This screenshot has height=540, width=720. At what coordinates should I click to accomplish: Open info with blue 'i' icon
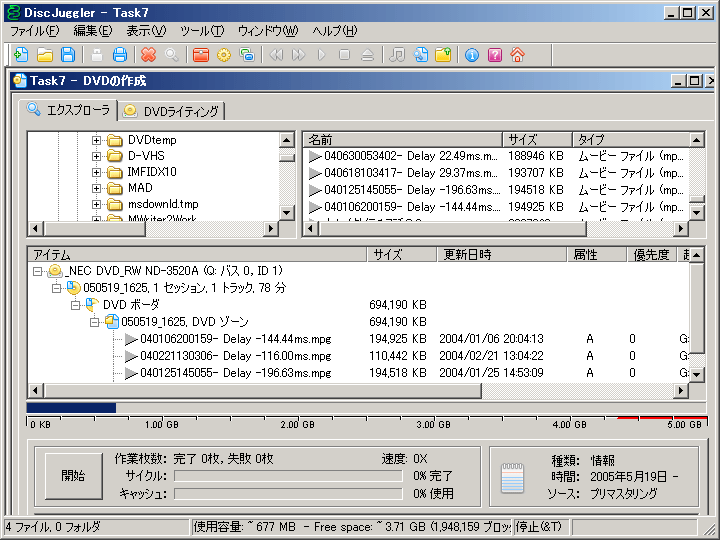[x=472, y=55]
